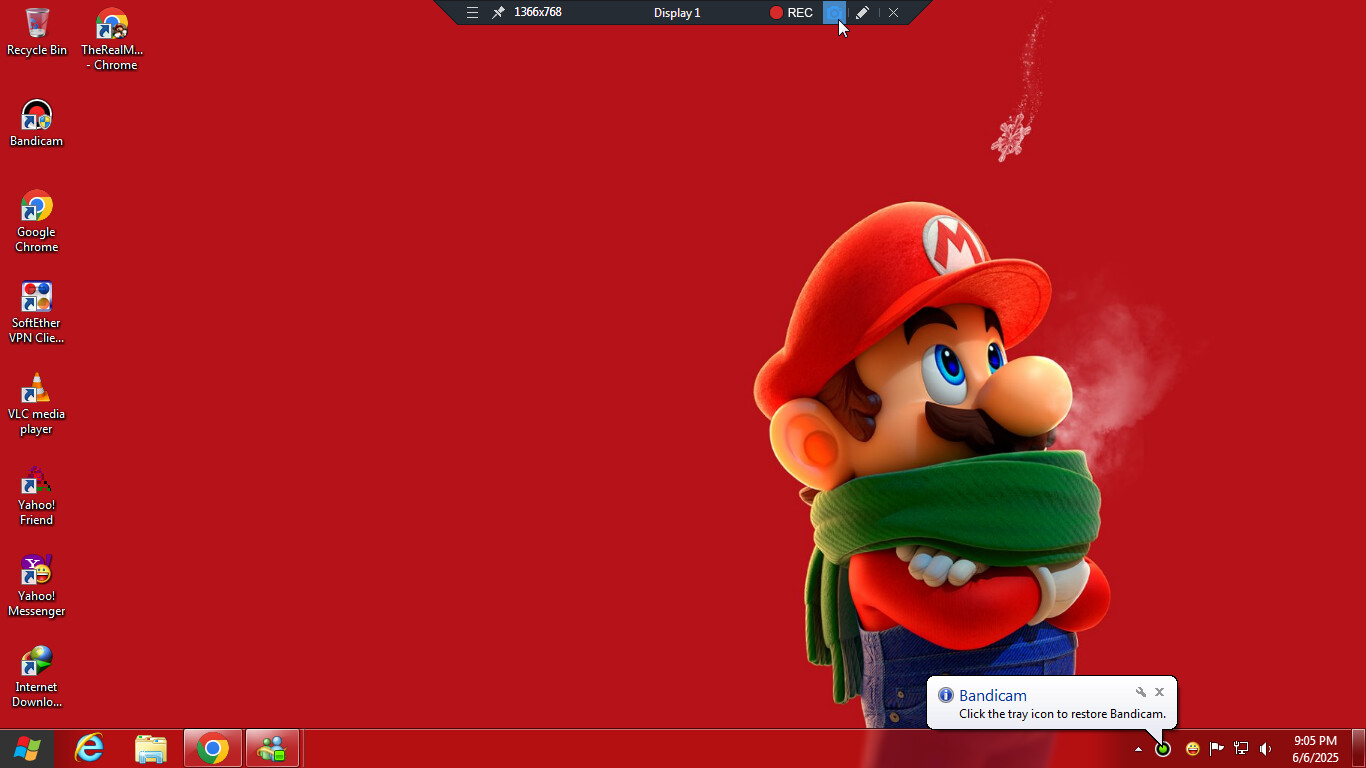Click the 'Click the tray icon to restore Bandicam.' message
Viewport: 1366px width, 768px height.
(1062, 714)
